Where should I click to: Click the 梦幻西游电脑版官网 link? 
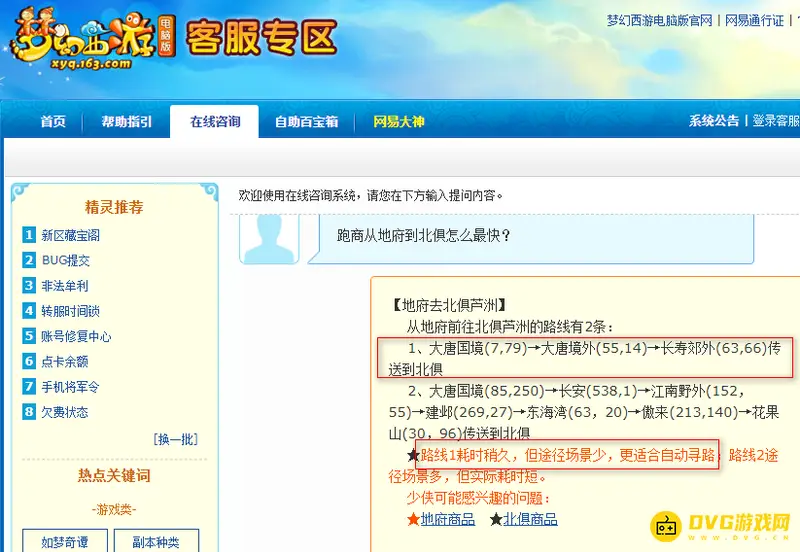click(659, 20)
